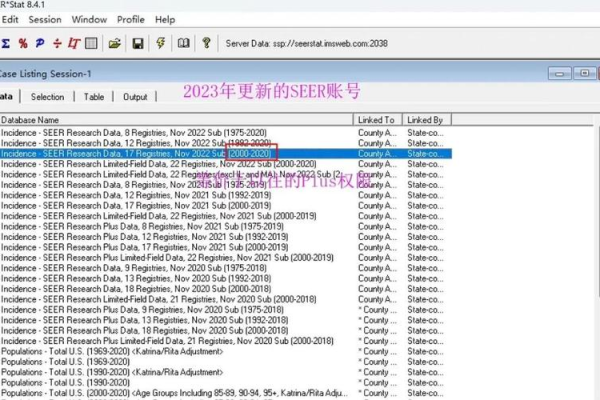Select Research Plus Data, 13 Registries, Nov 2020 Sub
This screenshot has height=400, width=600.
click(226, 320)
